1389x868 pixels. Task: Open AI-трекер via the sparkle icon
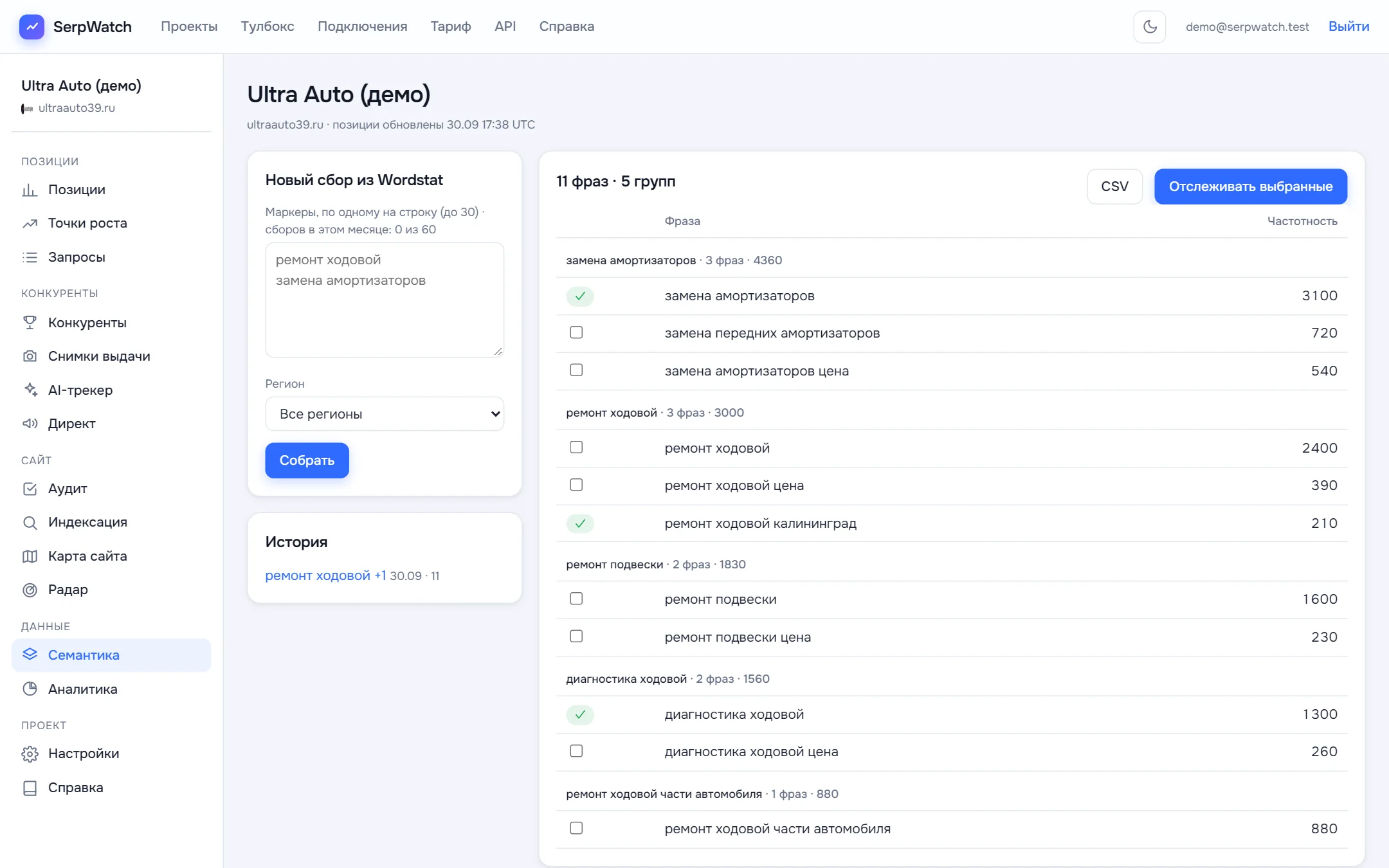tap(30, 390)
